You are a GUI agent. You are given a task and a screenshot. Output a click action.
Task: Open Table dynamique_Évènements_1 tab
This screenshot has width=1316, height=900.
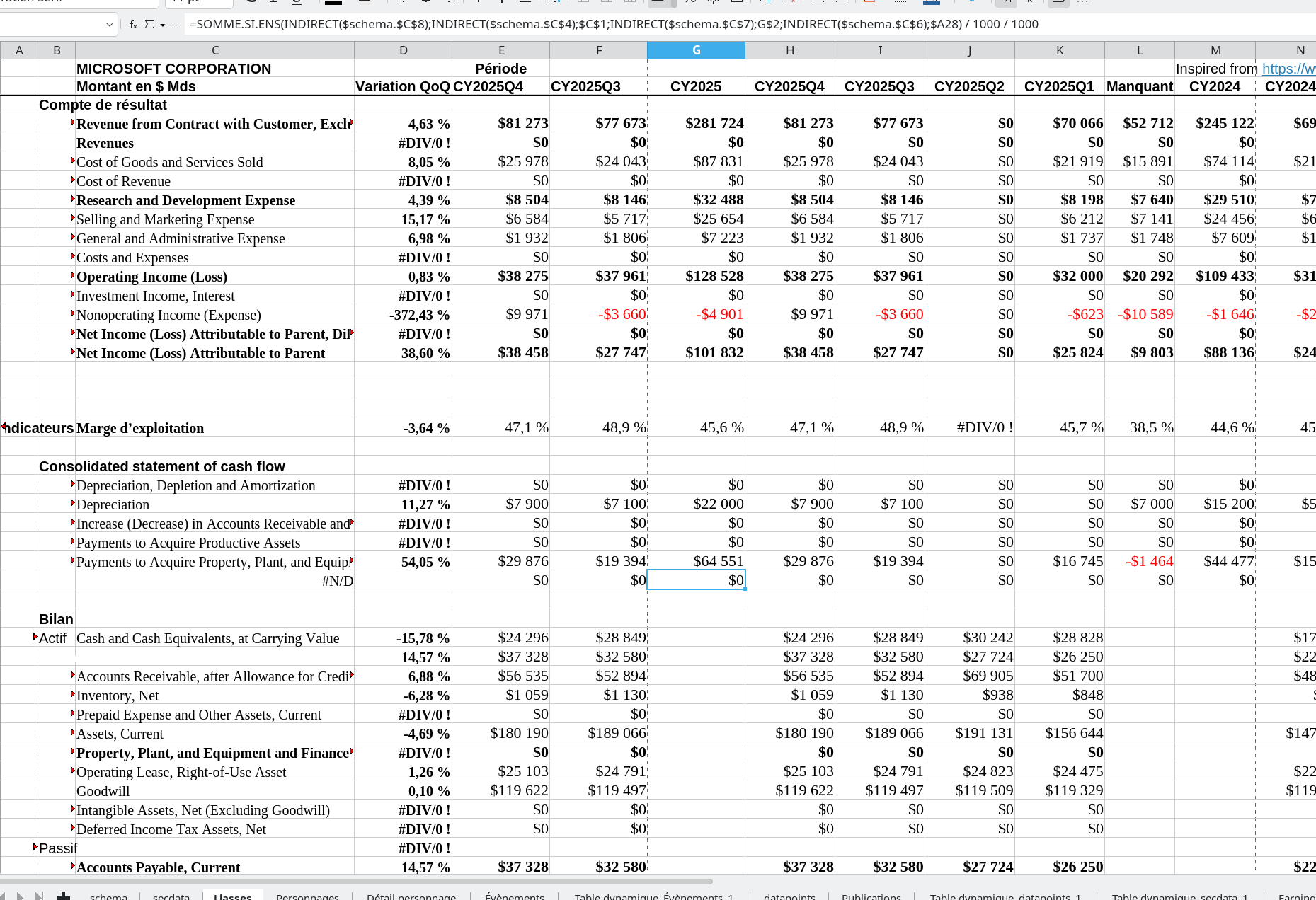click(654, 896)
